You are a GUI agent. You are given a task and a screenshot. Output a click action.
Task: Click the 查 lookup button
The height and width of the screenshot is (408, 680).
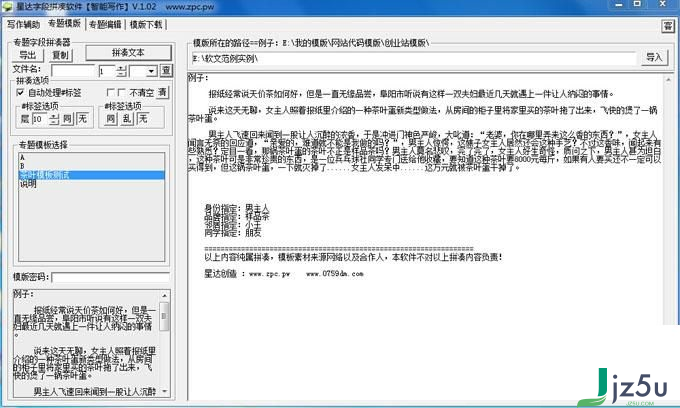coord(166,70)
